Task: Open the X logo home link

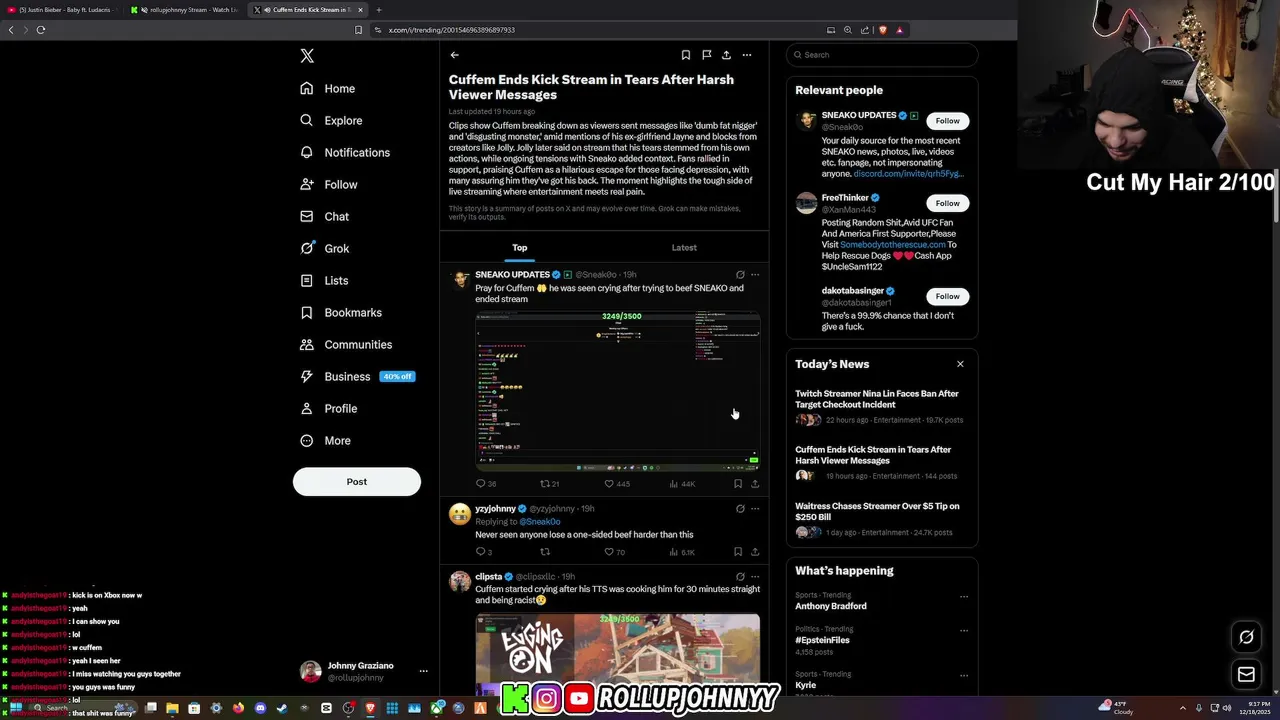Action: [x=307, y=56]
